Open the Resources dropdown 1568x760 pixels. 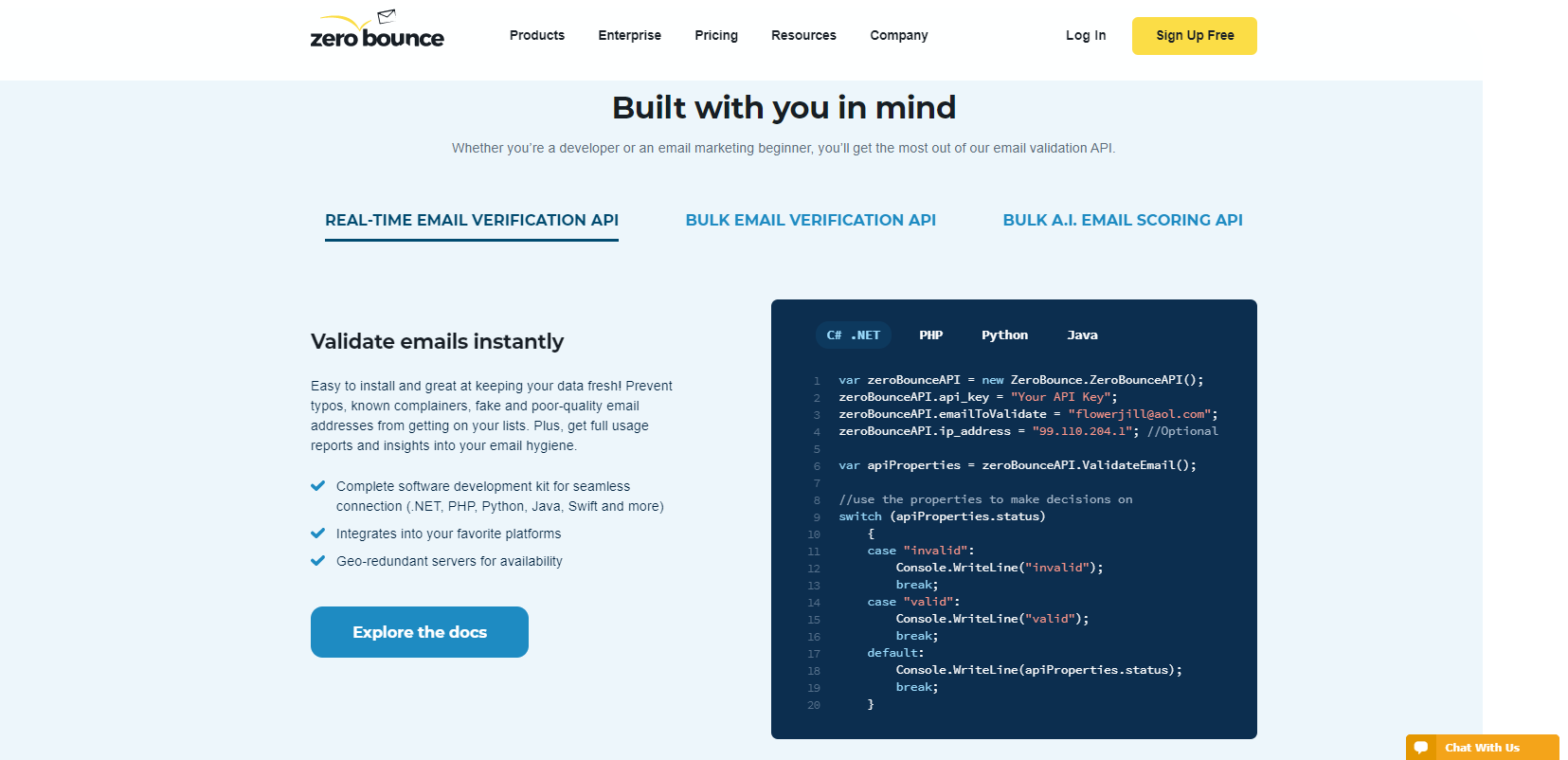[803, 35]
